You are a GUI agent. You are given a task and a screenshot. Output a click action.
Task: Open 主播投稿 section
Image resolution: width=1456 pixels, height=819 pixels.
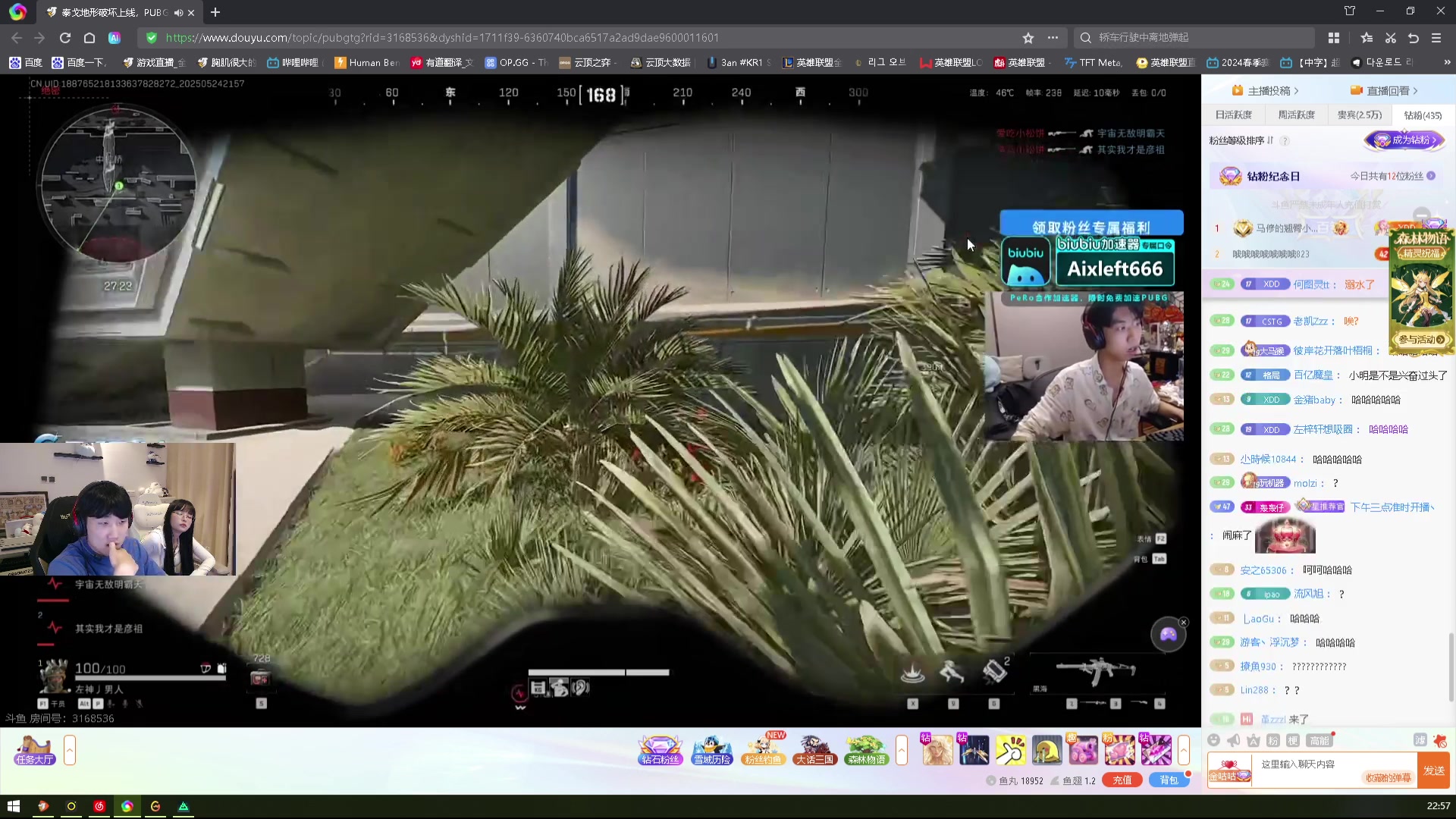[x=1265, y=91]
